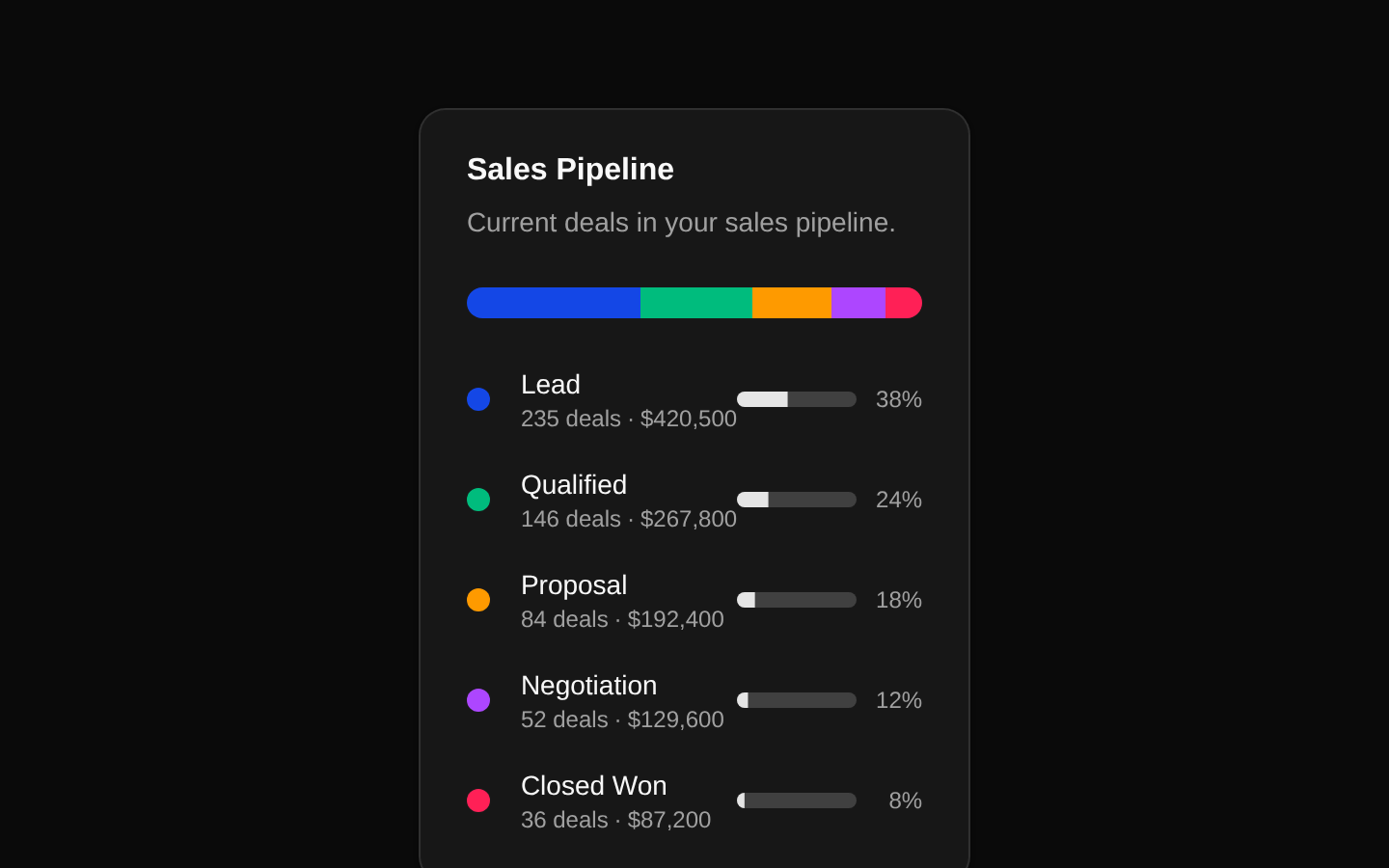Click the orange Proposal stage dot
The width and height of the screenshot is (1389, 868).
pyautogui.click(x=478, y=600)
